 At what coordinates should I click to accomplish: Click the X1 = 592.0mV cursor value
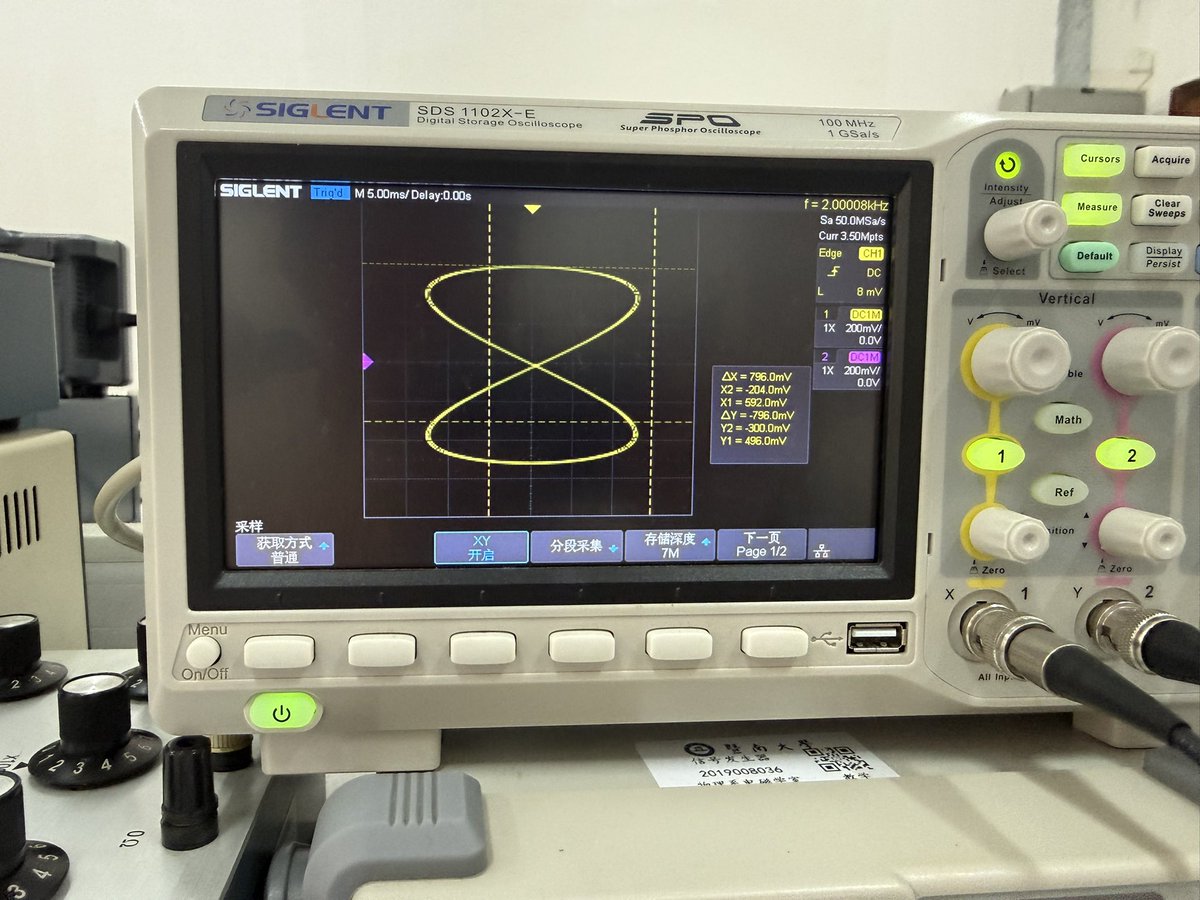(755, 402)
